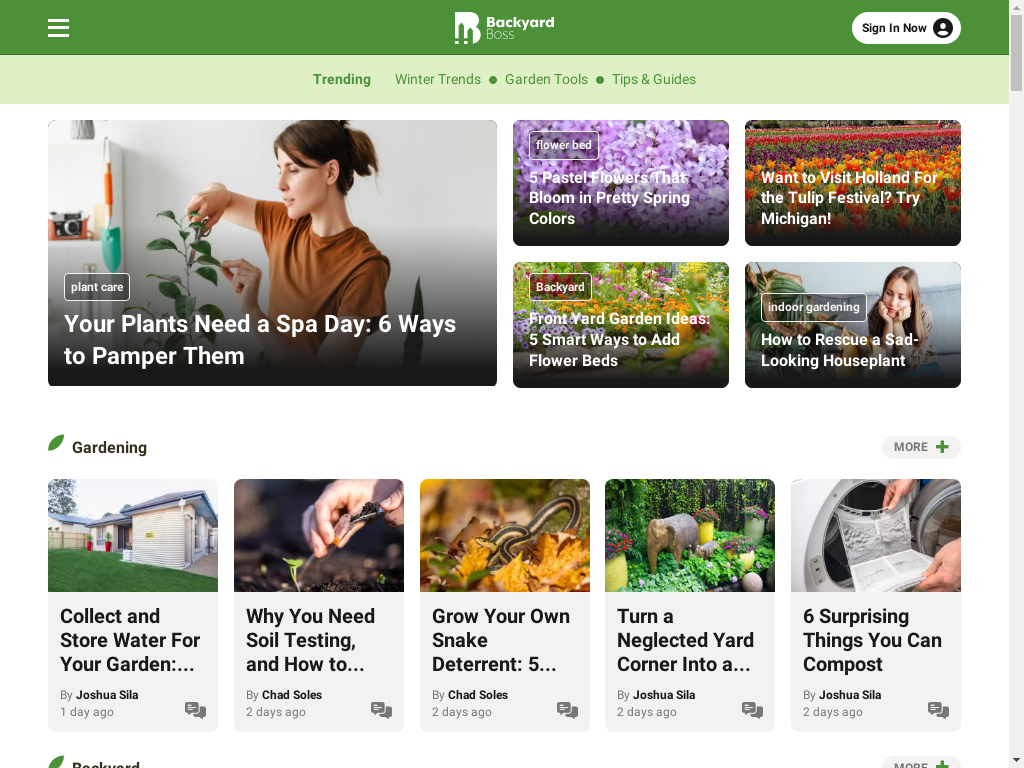Click the page vertical scrollbar thumb
1024x768 pixels.
1016,52
